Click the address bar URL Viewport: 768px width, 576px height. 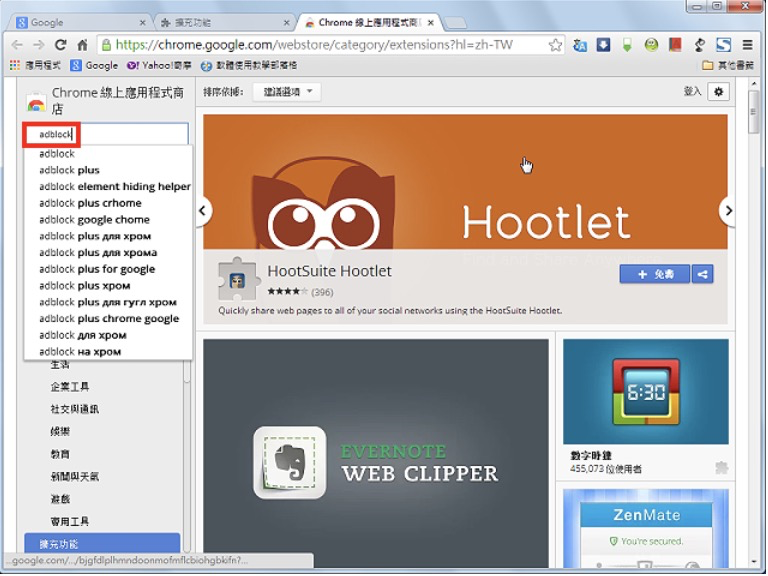coord(313,45)
